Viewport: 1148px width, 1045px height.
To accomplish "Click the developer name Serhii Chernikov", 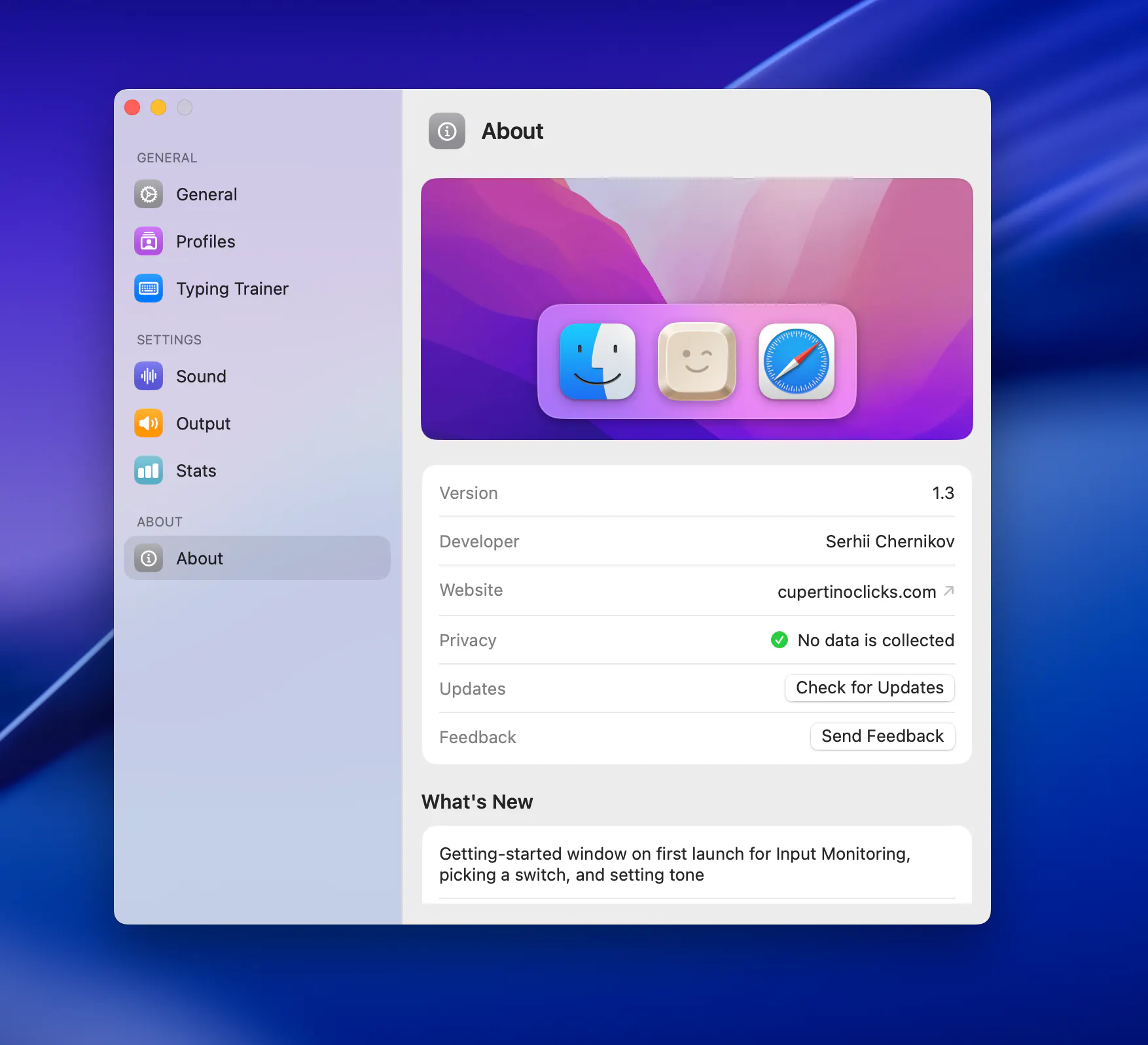I will tap(890, 541).
